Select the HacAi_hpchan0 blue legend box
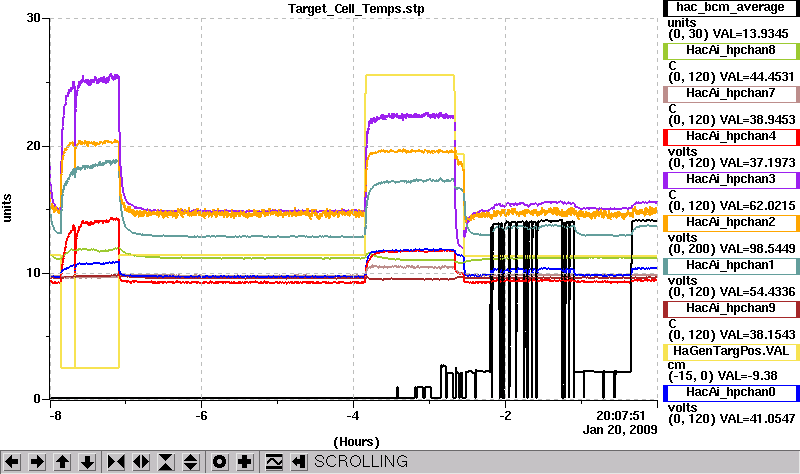Viewport: 800px width, 474px height. coord(731,392)
